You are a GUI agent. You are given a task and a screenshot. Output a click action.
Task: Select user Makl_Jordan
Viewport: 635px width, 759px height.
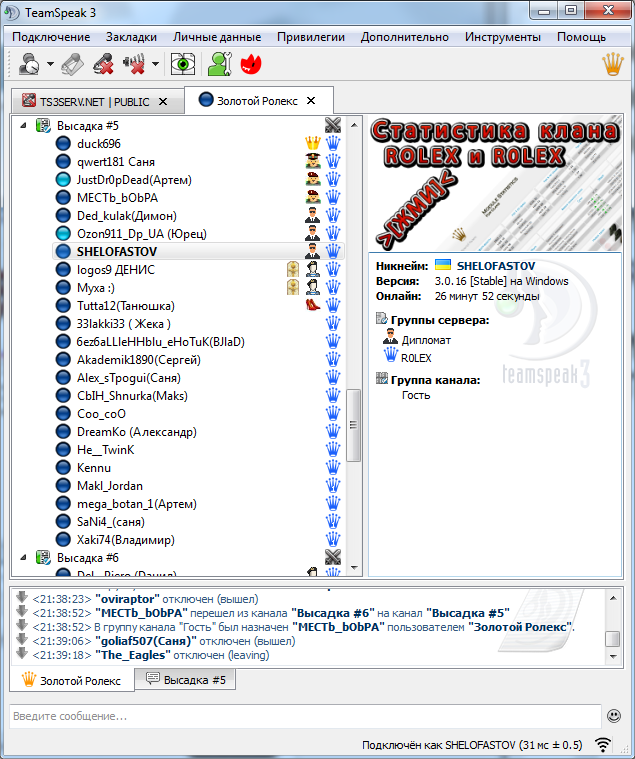[110, 486]
